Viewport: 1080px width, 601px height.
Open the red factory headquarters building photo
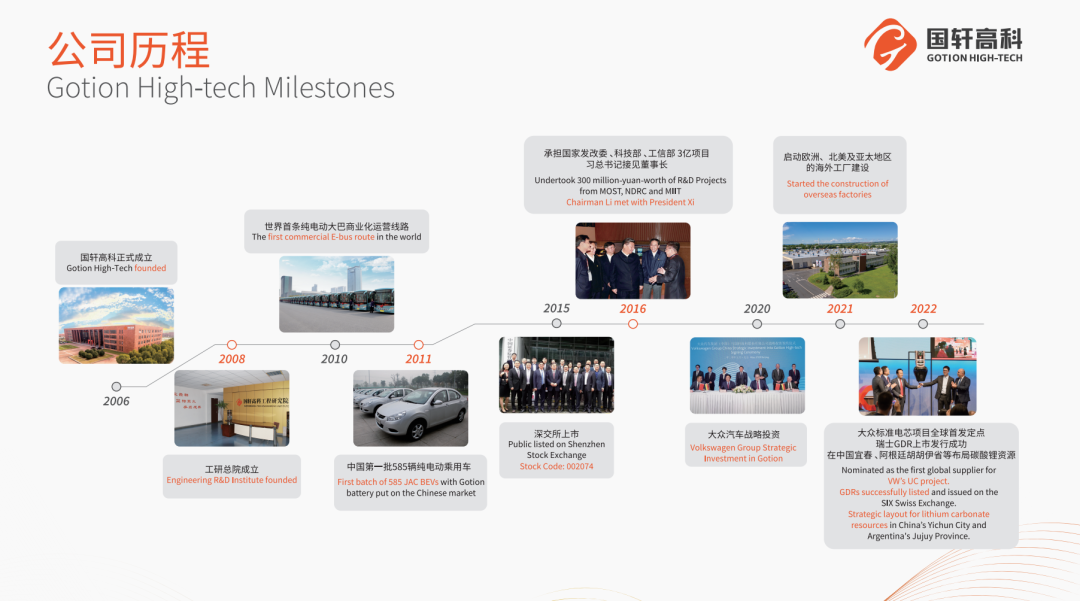[116, 326]
